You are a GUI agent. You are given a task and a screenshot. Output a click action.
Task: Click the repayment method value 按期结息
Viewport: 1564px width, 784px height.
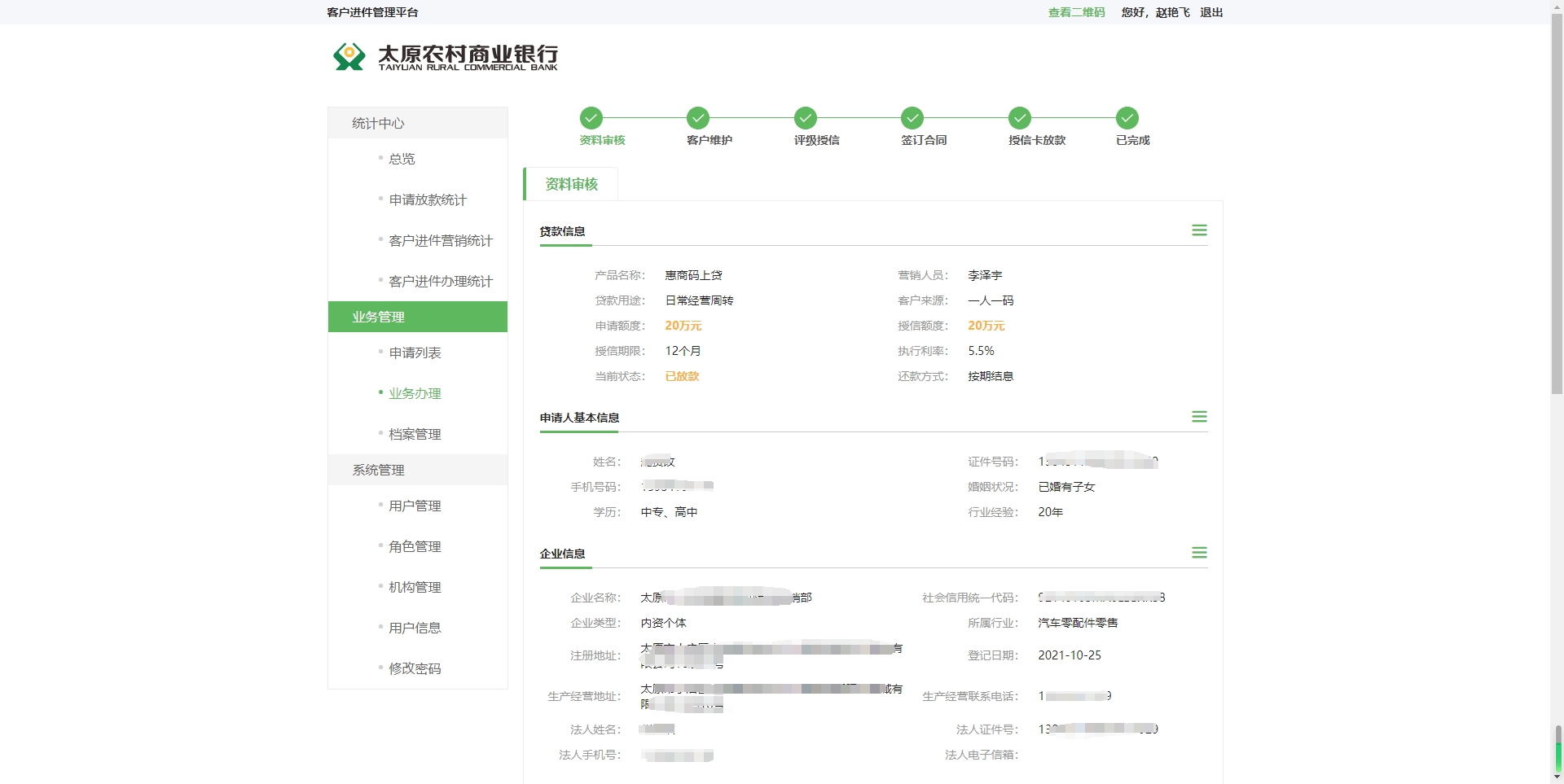click(991, 376)
